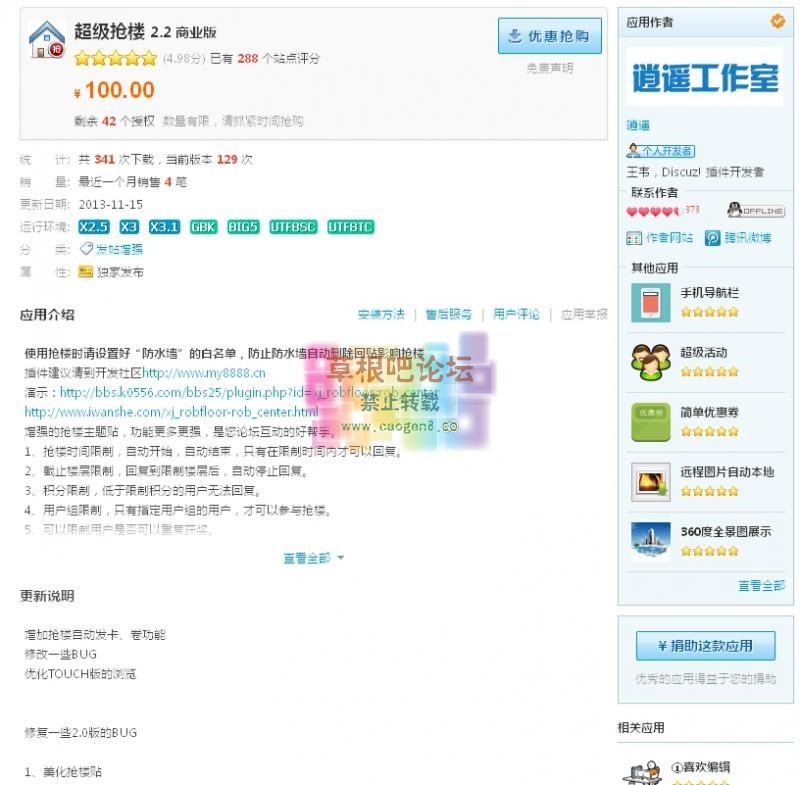Viewport: 800px width, 785px height.
Task: Jump to the 用户评论 tab
Action: (x=516, y=314)
